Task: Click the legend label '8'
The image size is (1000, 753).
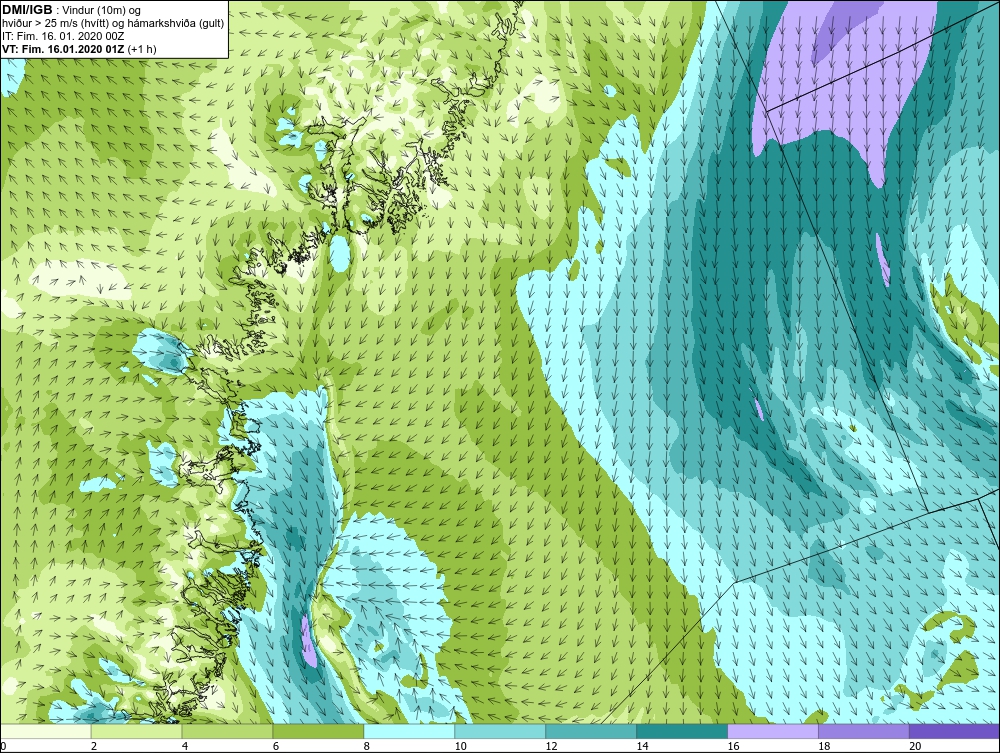Action: [367, 746]
